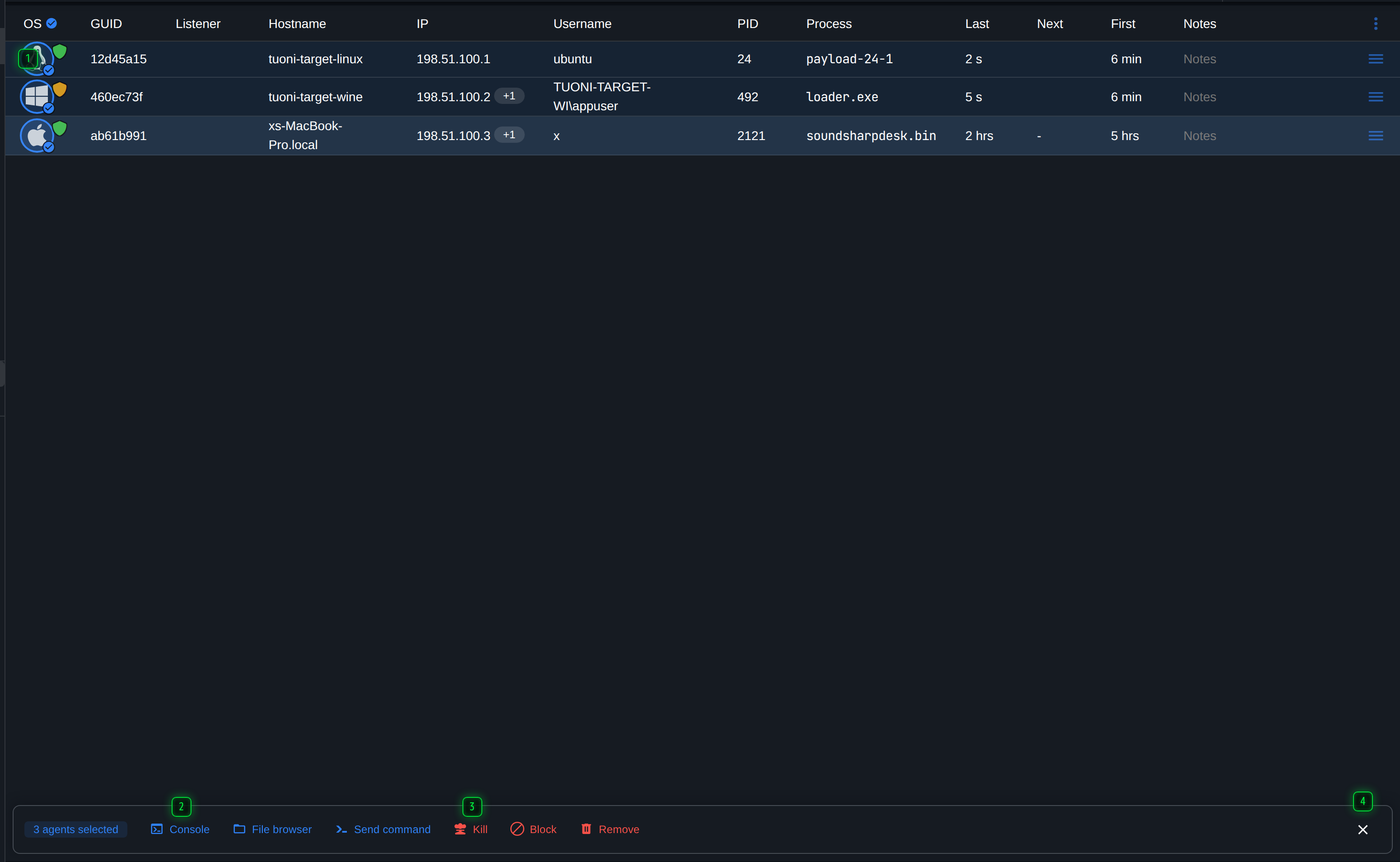Click hostname tuoni-target-linux
1400x862 pixels.
pos(315,59)
